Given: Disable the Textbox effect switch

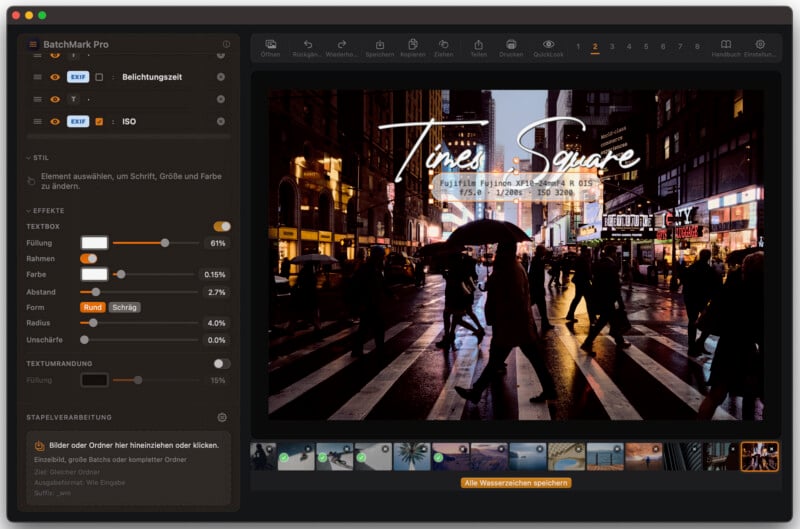Looking at the screenshot, I should [x=222, y=226].
